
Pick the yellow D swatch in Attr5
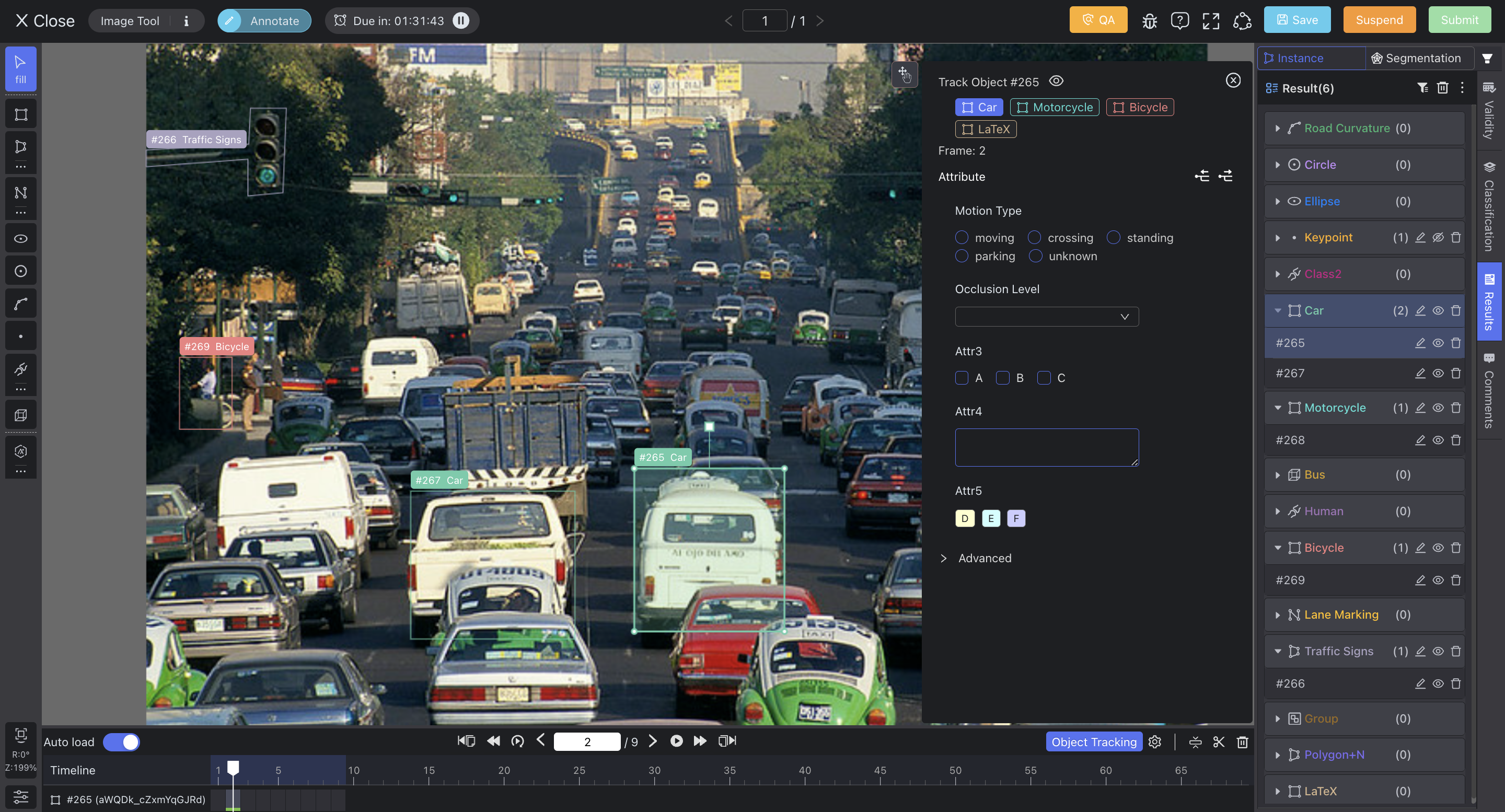[x=965, y=518]
